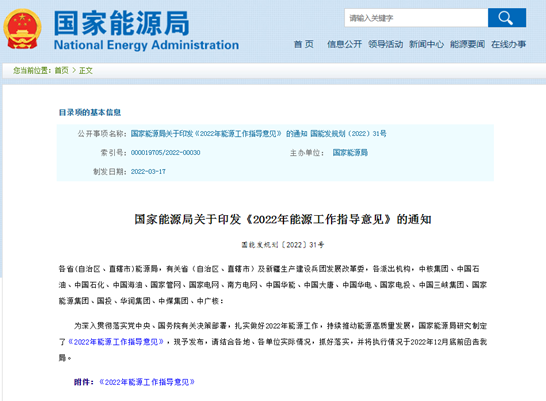Click the national emblem logo
Image resolution: width=546 pixels, height=401 pixels.
23,29
